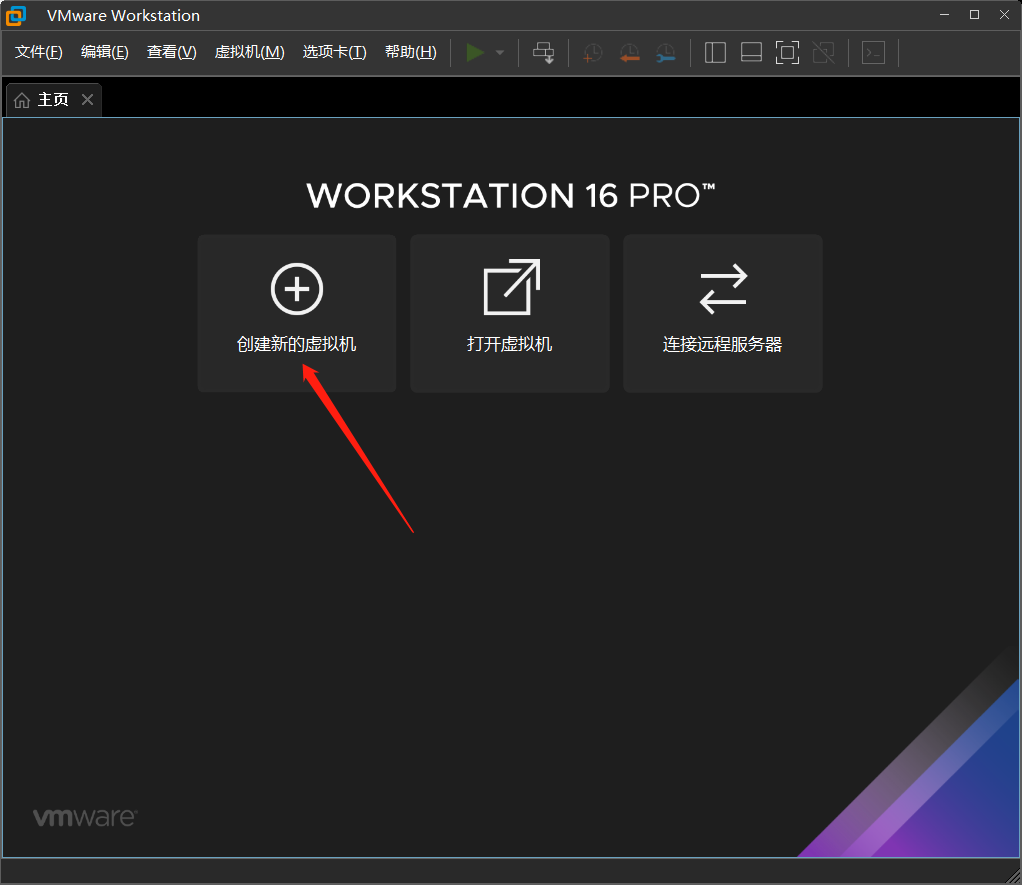1022x885 pixels.
Task: Click the green Power On play icon
Action: (x=475, y=53)
